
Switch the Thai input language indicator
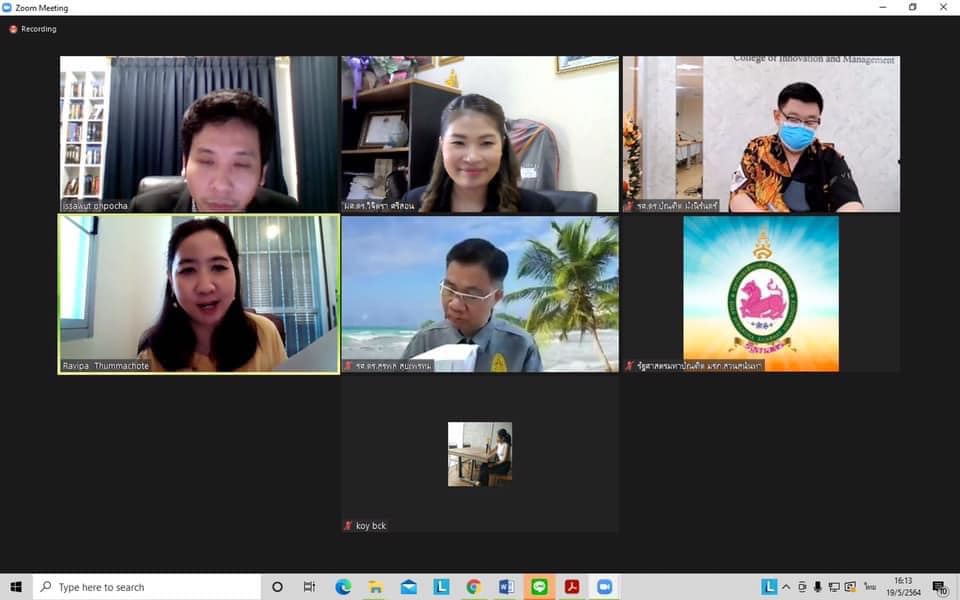870,587
